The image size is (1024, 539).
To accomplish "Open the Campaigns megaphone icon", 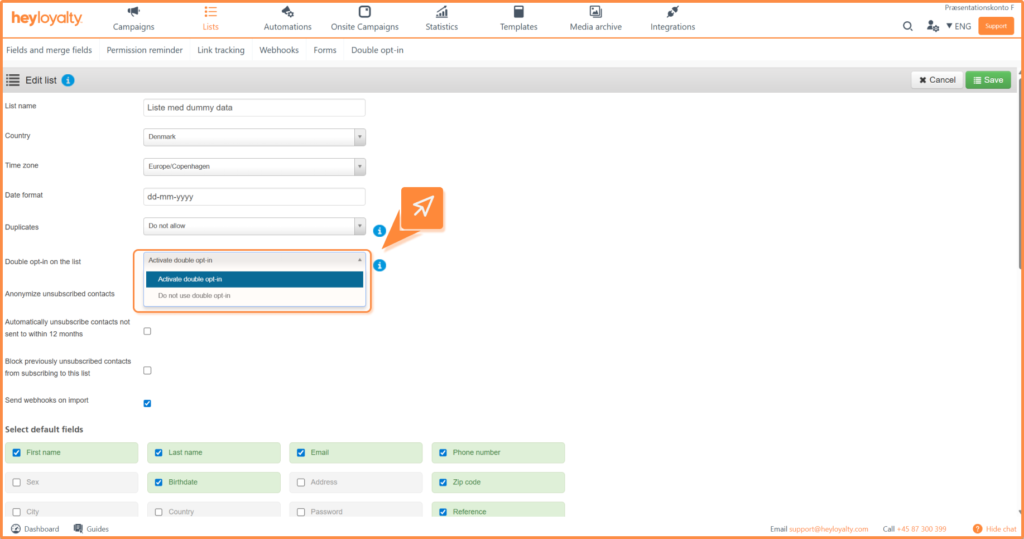I will (133, 12).
